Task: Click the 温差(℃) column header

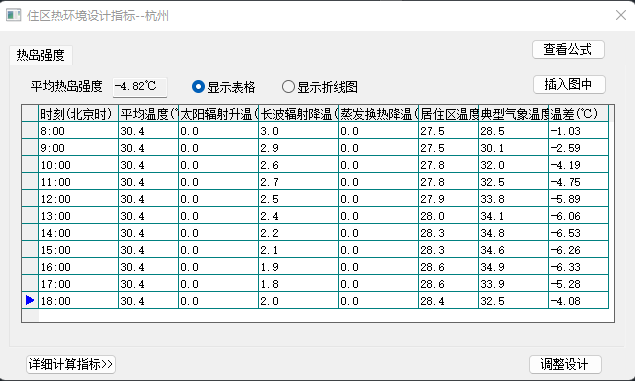Action: [579, 114]
